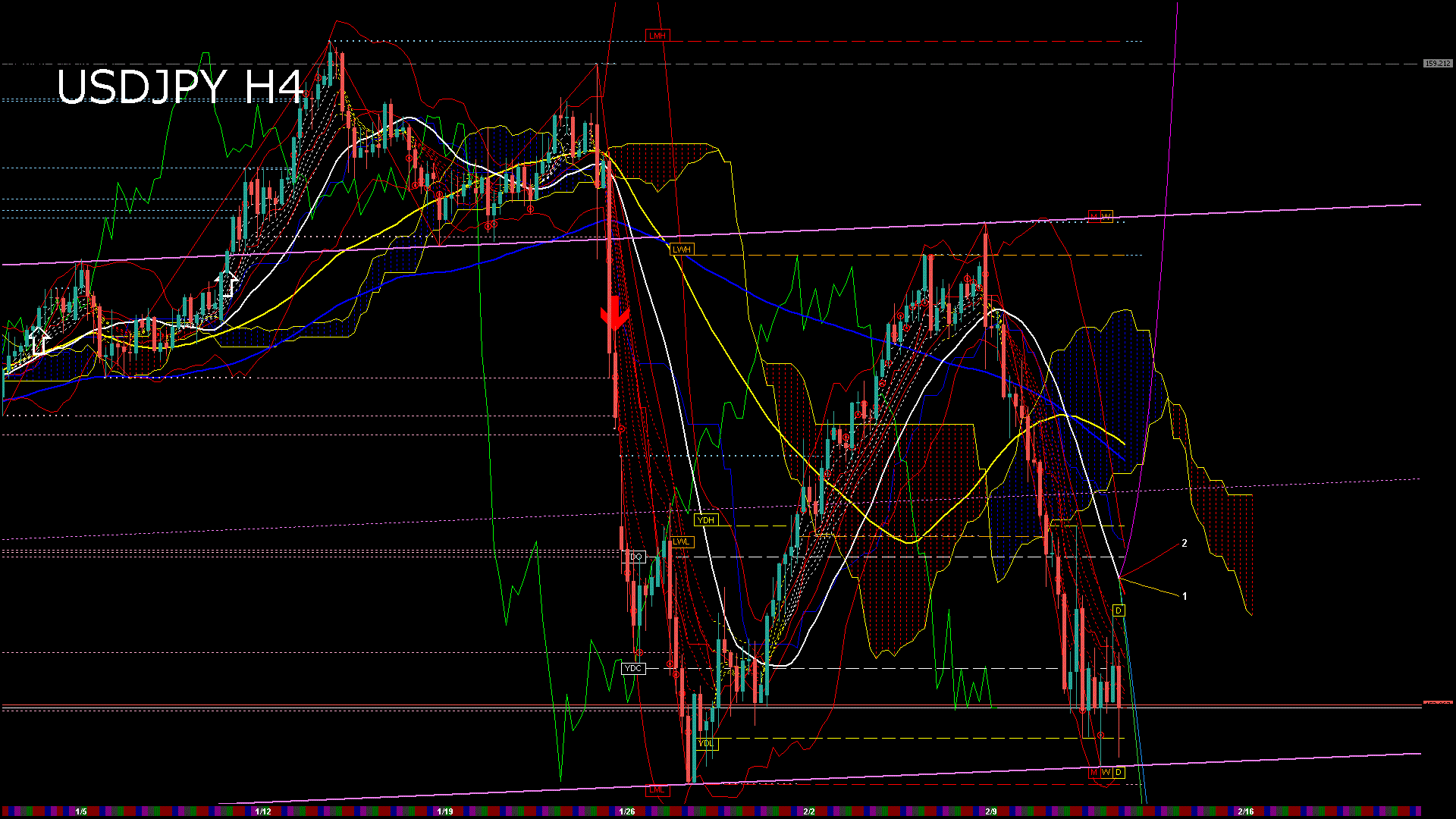Click the red down arrow signal marker
The width and height of the screenshot is (1456, 819).
(614, 313)
